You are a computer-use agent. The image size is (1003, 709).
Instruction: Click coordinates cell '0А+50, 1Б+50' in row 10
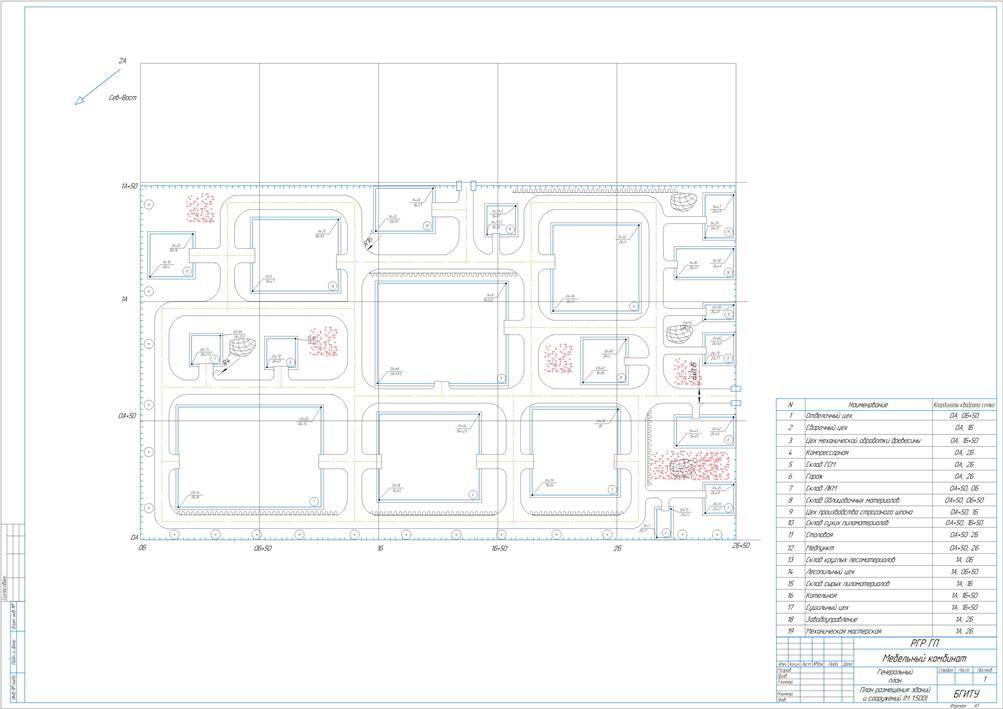tap(964, 523)
